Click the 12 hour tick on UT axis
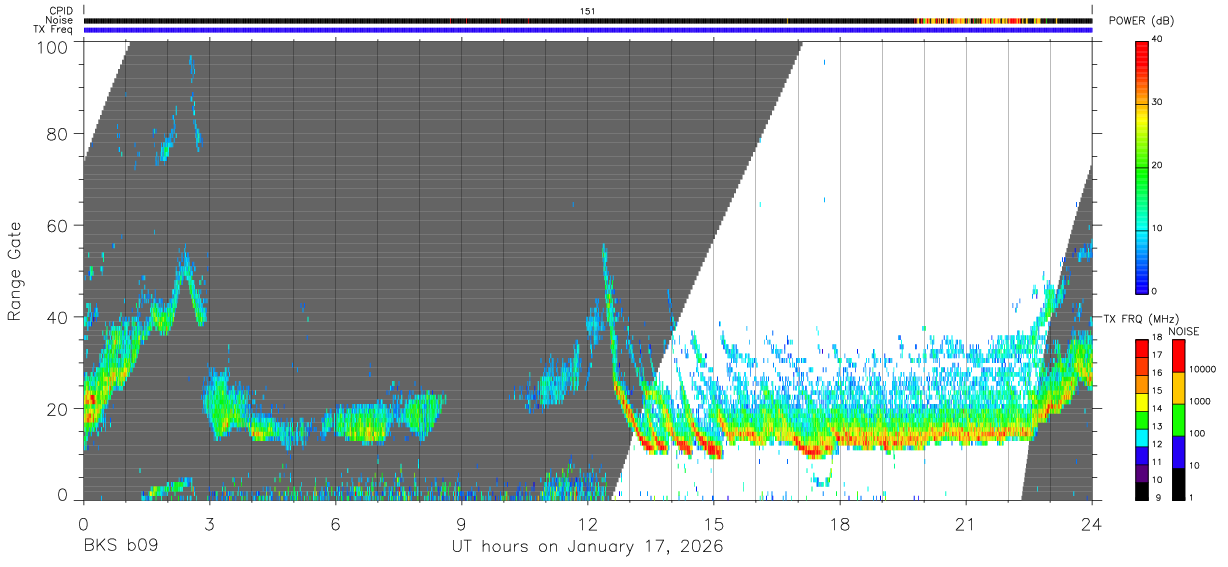Image resolution: width=1228 pixels, height=567 pixels. coord(588,522)
